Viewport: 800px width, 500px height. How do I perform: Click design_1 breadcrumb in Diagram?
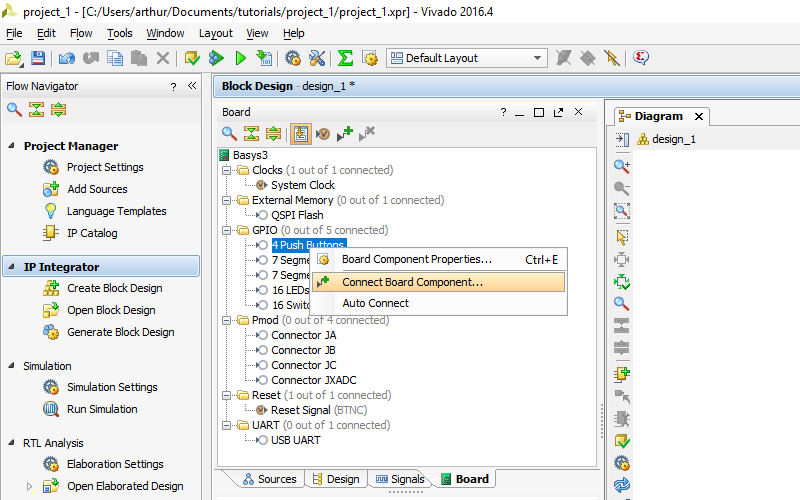[x=673, y=139]
